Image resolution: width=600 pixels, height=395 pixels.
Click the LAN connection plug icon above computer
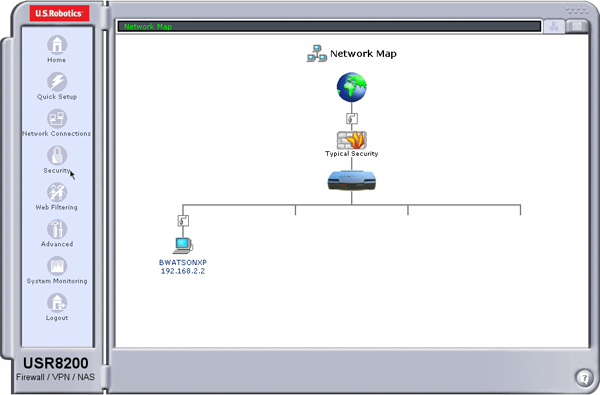coord(183,221)
